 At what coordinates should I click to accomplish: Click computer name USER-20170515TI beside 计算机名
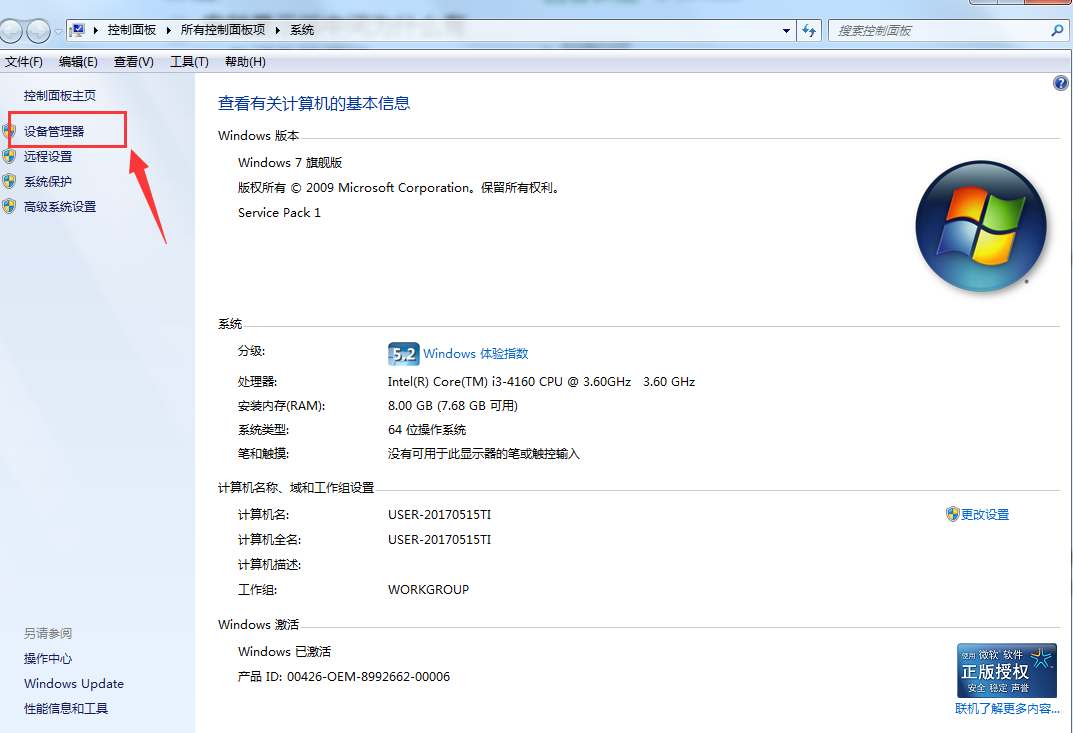coord(439,515)
